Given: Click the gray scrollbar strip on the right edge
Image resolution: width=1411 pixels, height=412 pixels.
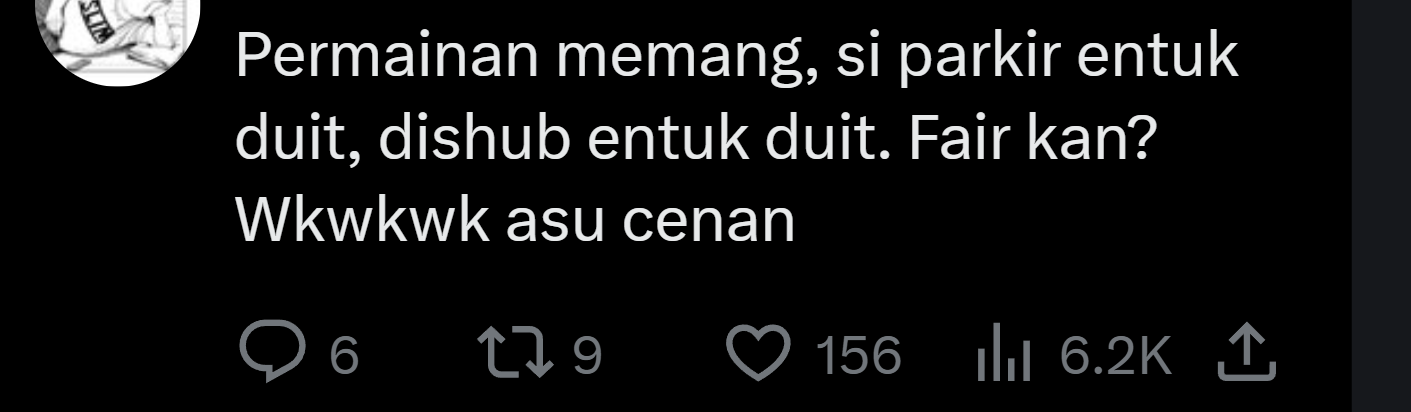Looking at the screenshot, I should pyautogui.click(x=1381, y=206).
